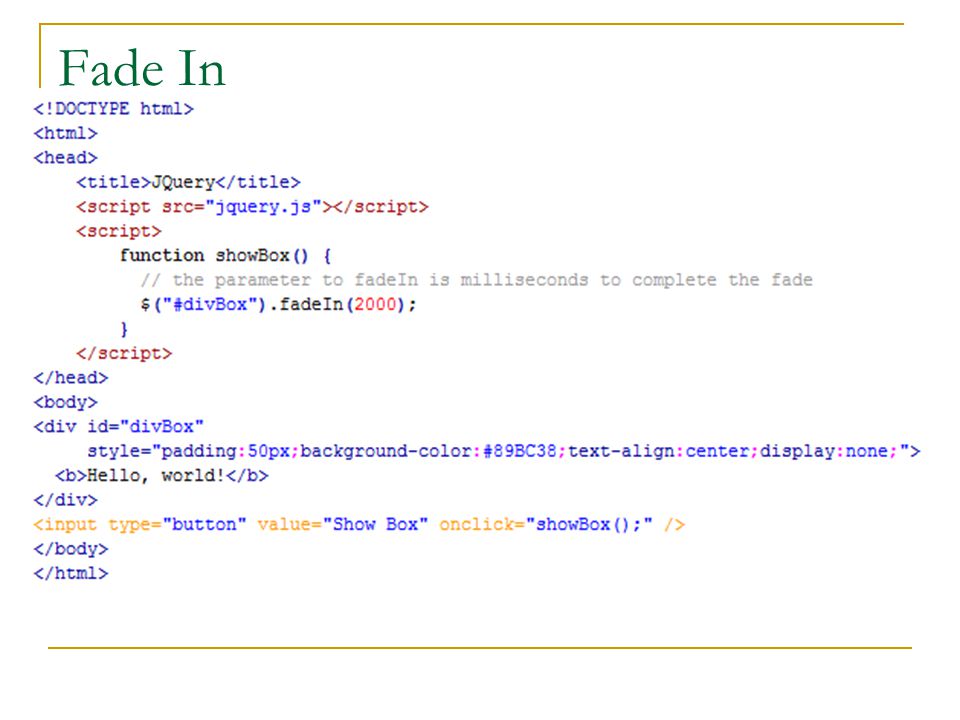The height and width of the screenshot is (720, 960).
Task: Click the closing '</script>' tag line
Action: [x=124, y=354]
